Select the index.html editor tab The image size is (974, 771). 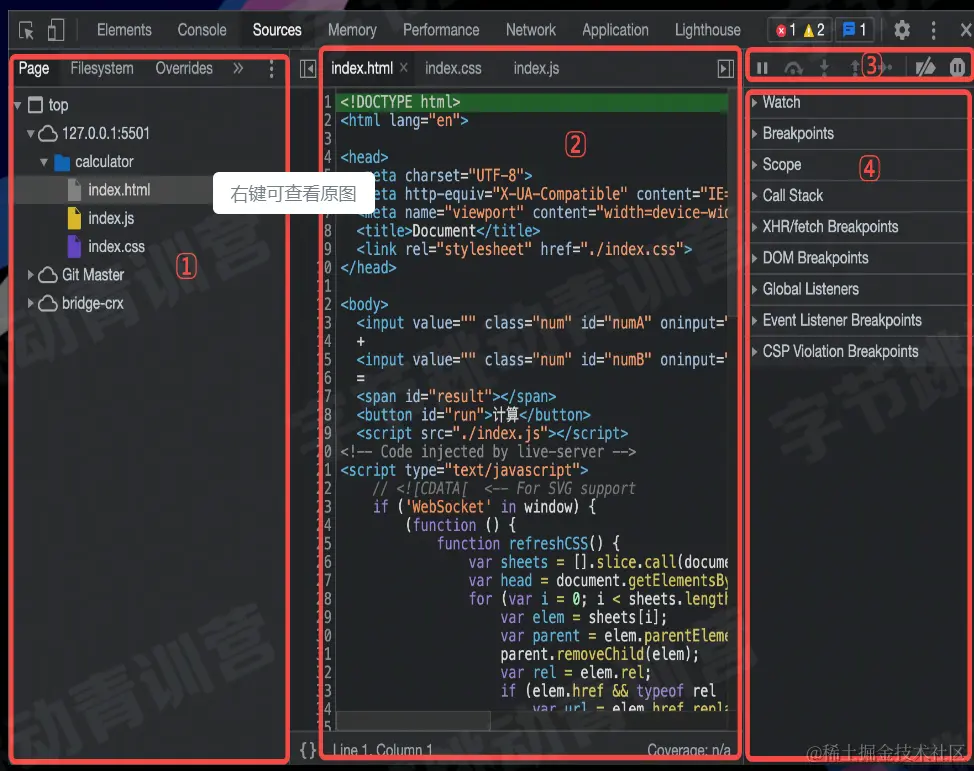pyautogui.click(x=362, y=68)
